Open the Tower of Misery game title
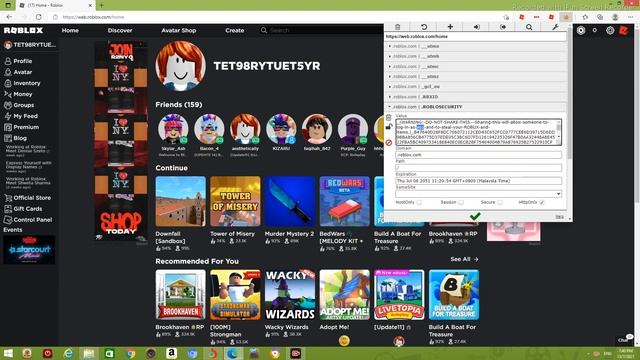Screen dimensions: 640x360 232,234
